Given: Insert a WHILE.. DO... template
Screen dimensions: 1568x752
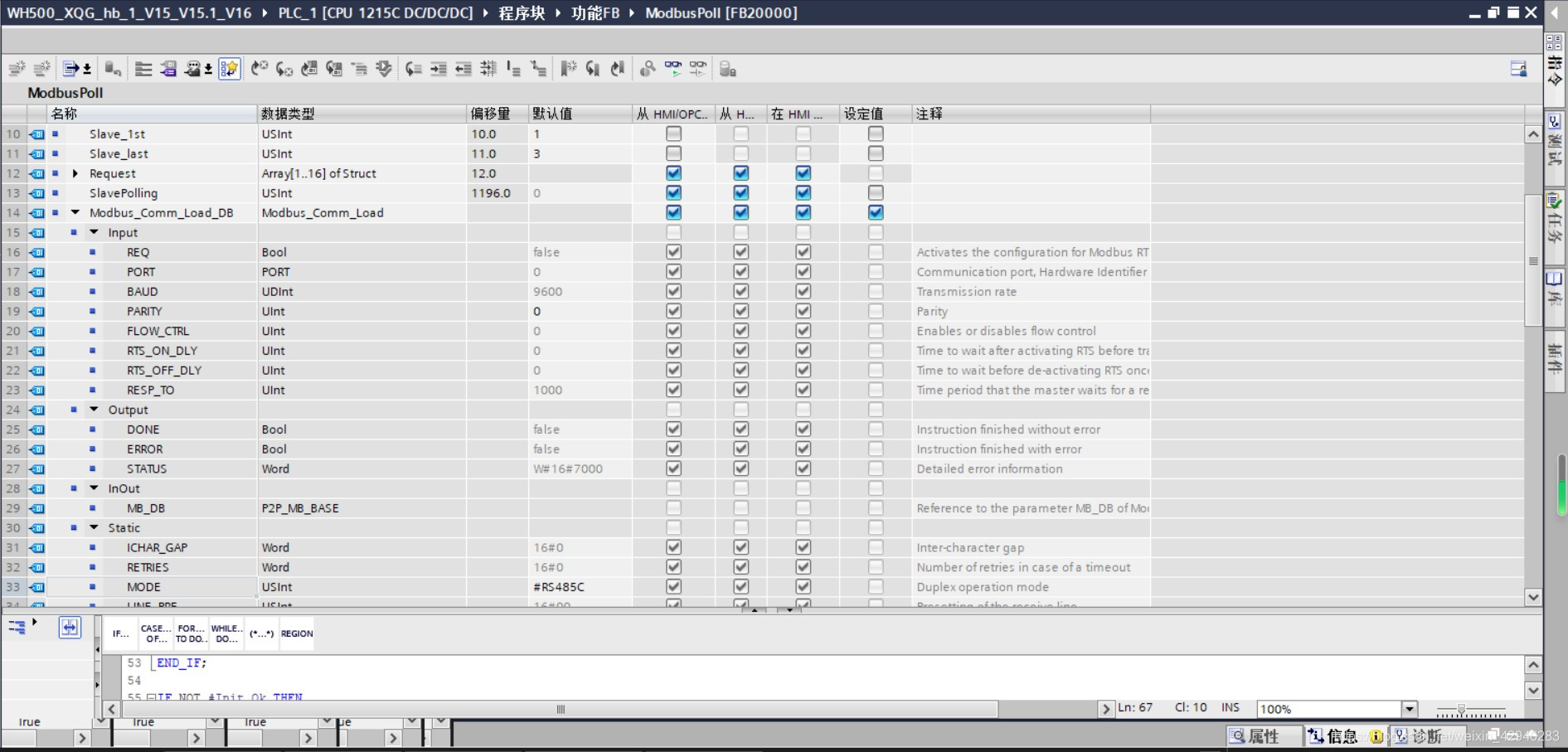Looking at the screenshot, I should pyautogui.click(x=226, y=633).
